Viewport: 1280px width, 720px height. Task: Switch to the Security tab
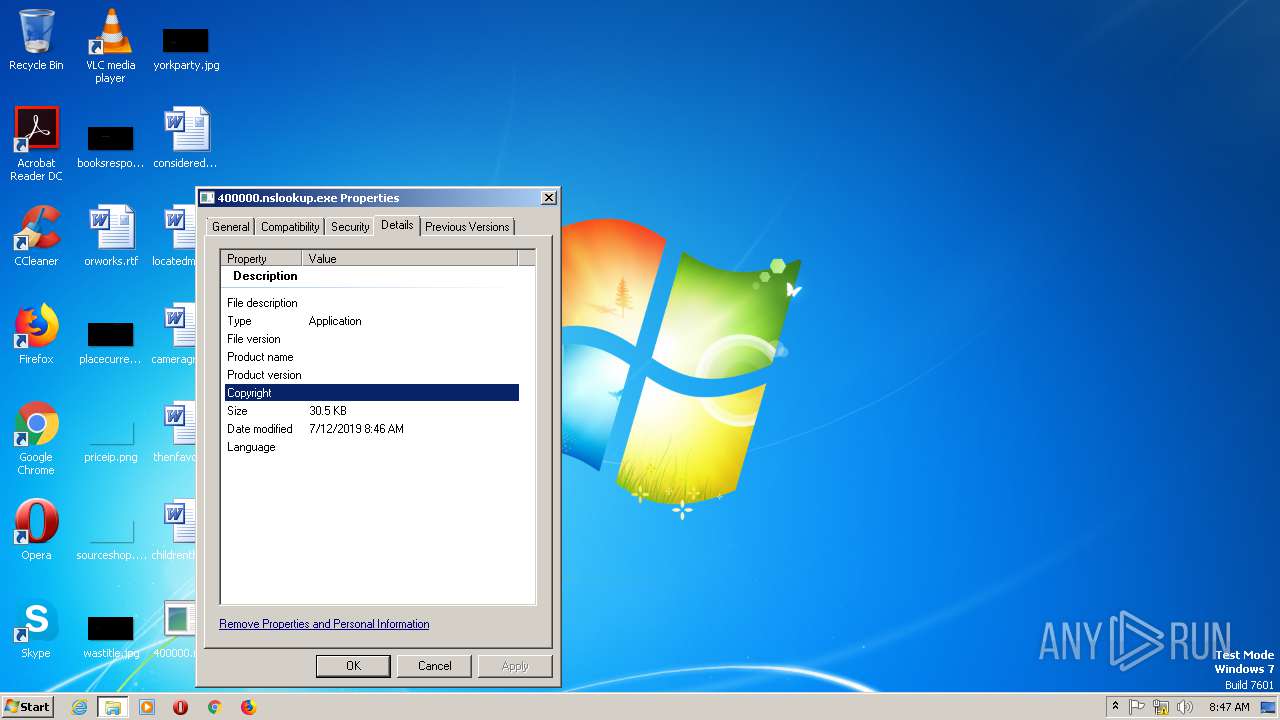pyautogui.click(x=350, y=227)
